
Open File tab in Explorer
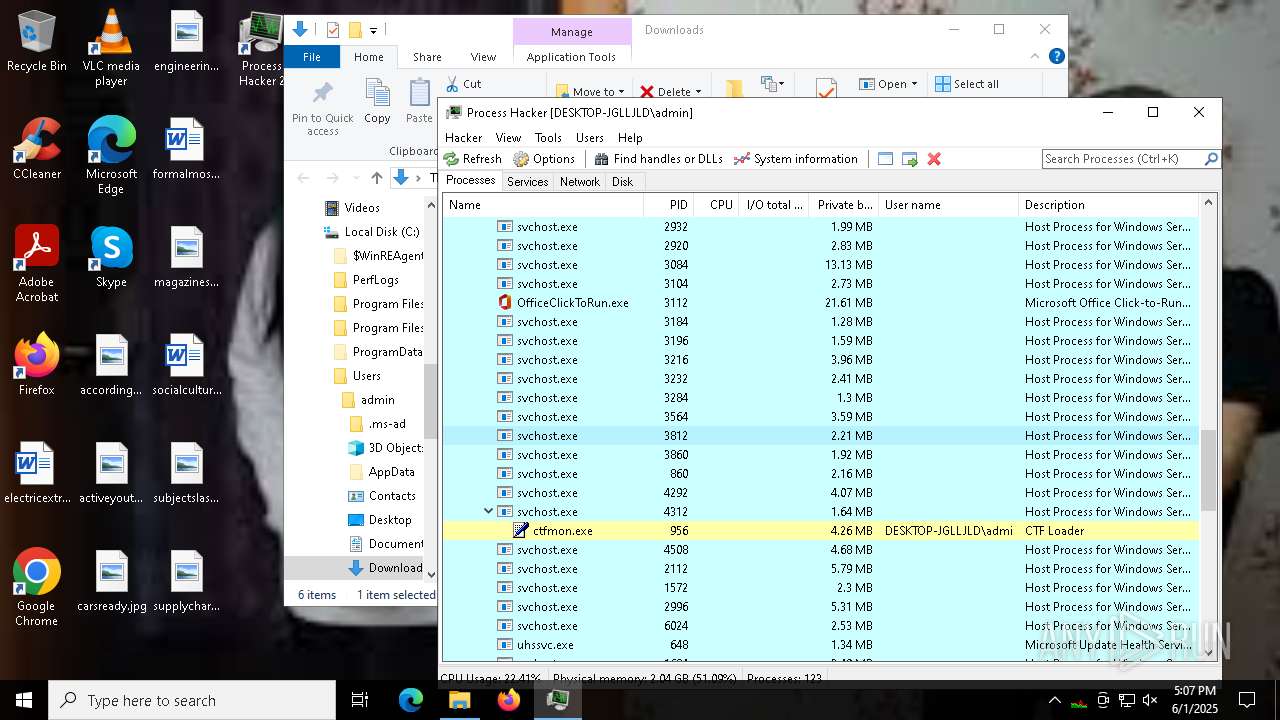click(312, 57)
